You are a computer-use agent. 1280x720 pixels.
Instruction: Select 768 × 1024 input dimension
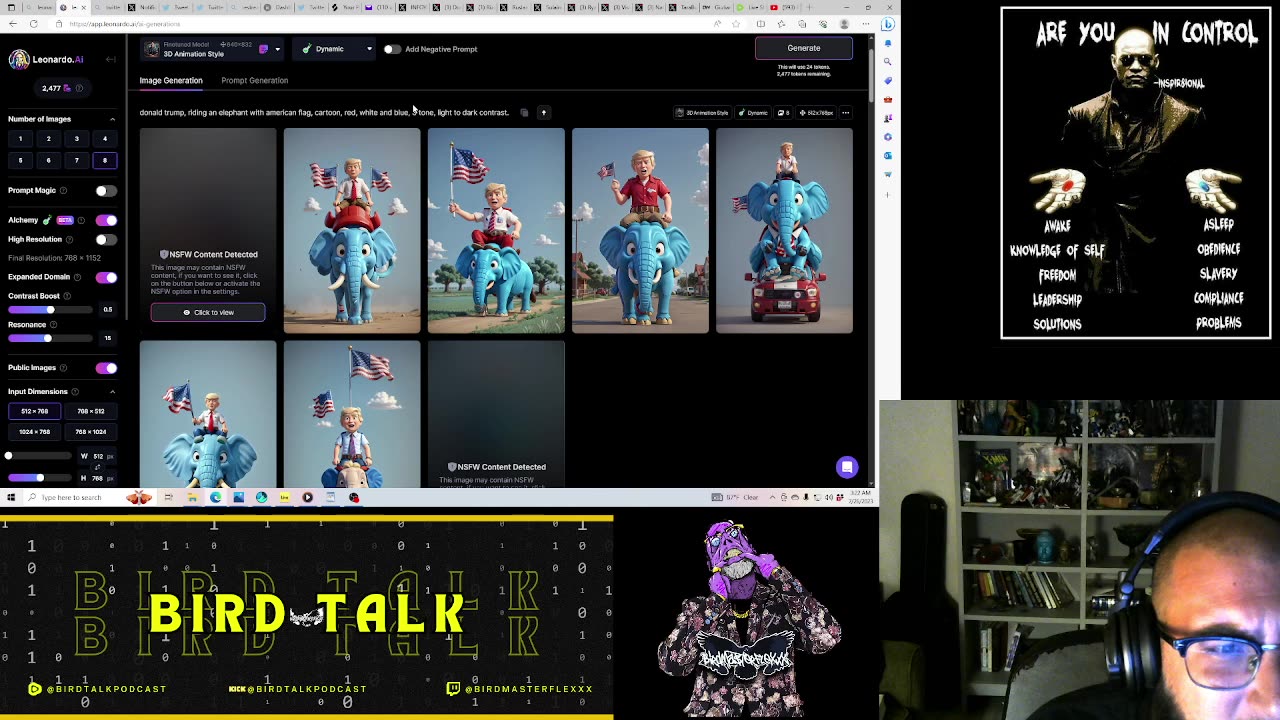click(91, 432)
